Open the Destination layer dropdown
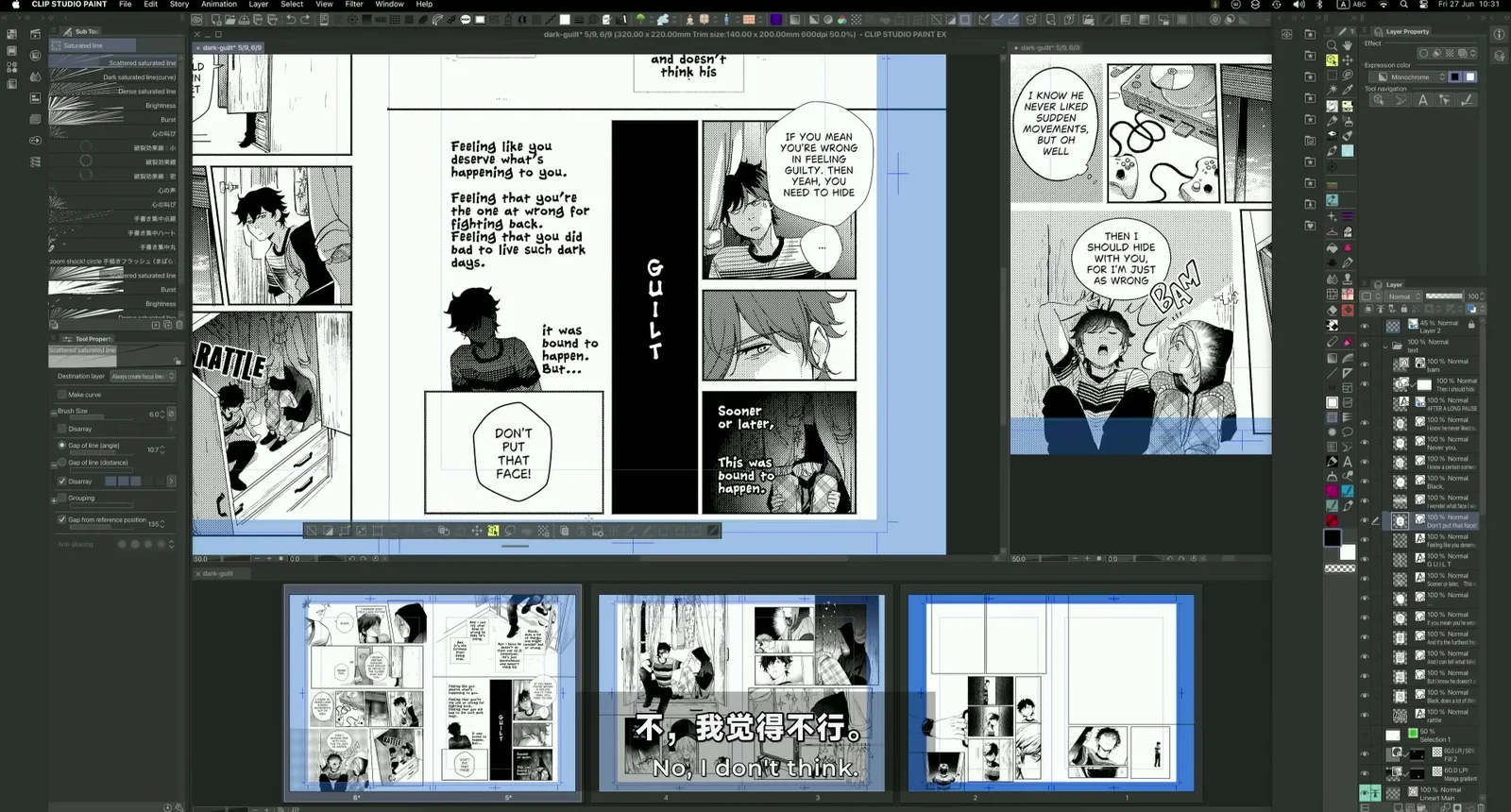1511x812 pixels. click(x=143, y=376)
